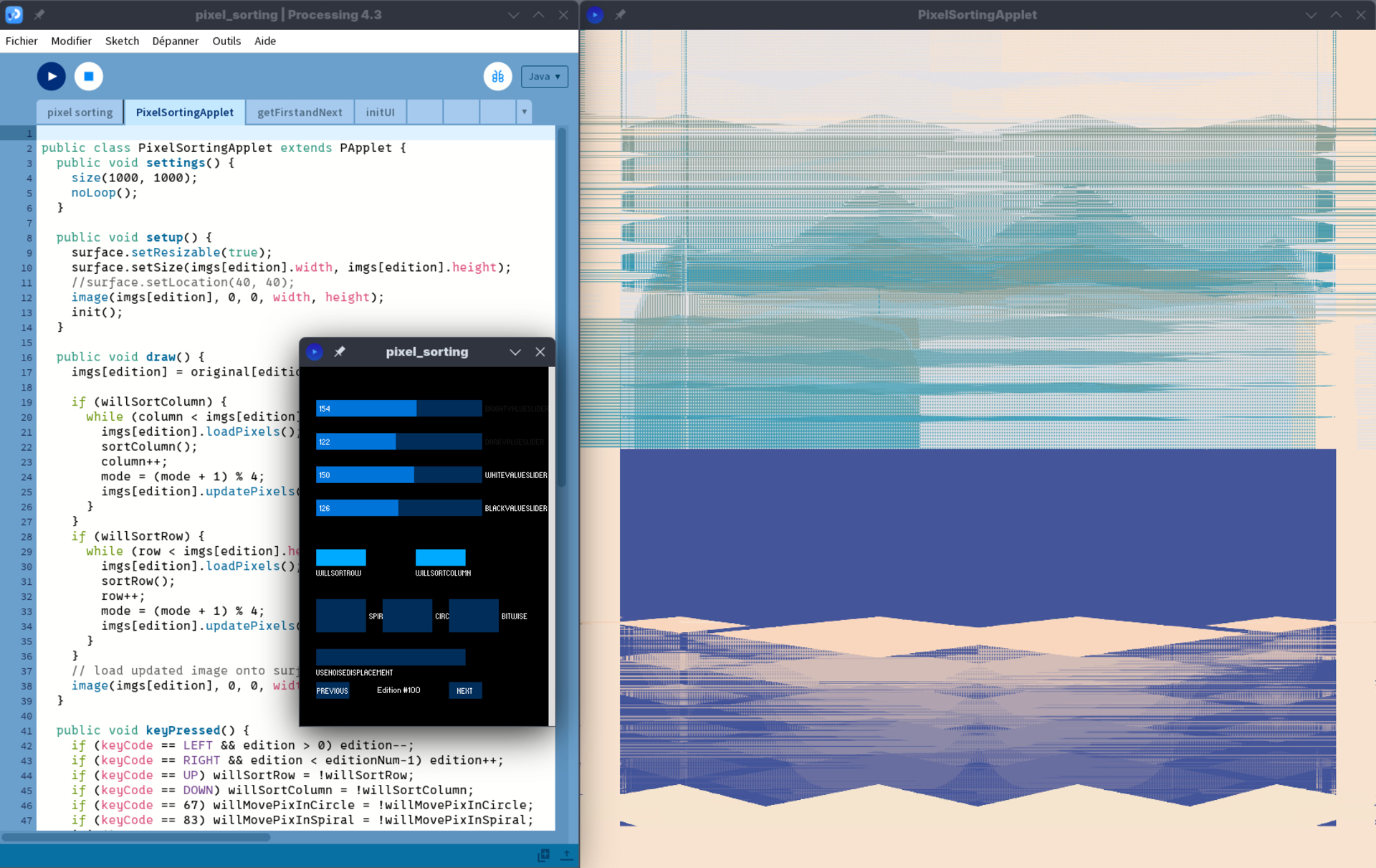The width and height of the screenshot is (1376, 868).
Task: Stop the running sketch
Action: coord(89,76)
